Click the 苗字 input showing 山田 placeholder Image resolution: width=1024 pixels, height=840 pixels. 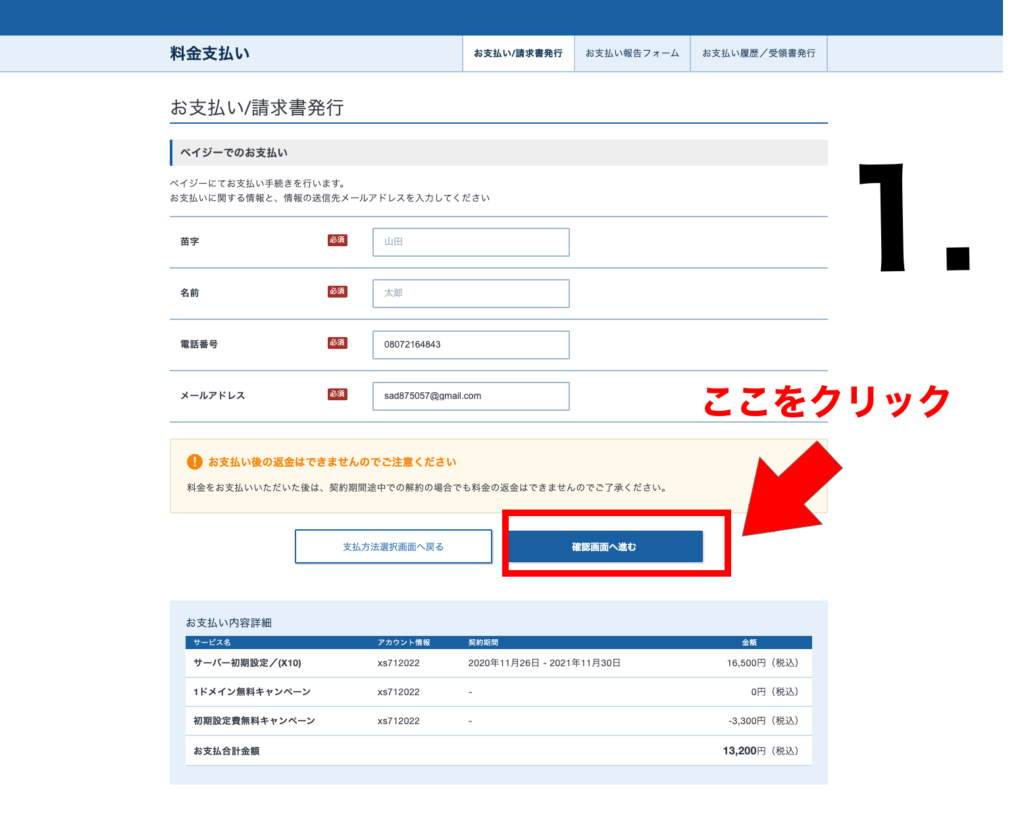[x=470, y=241]
